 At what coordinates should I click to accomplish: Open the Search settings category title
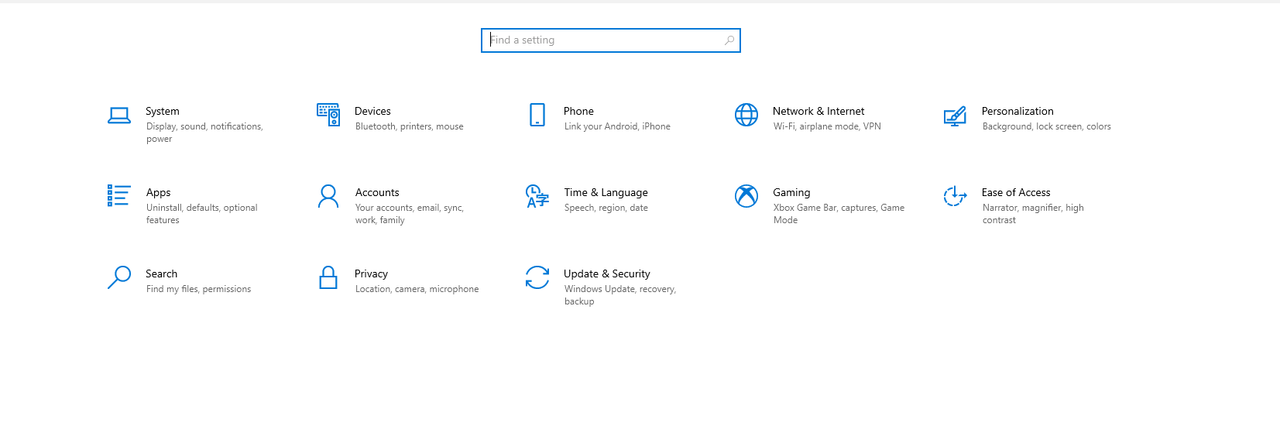162,273
